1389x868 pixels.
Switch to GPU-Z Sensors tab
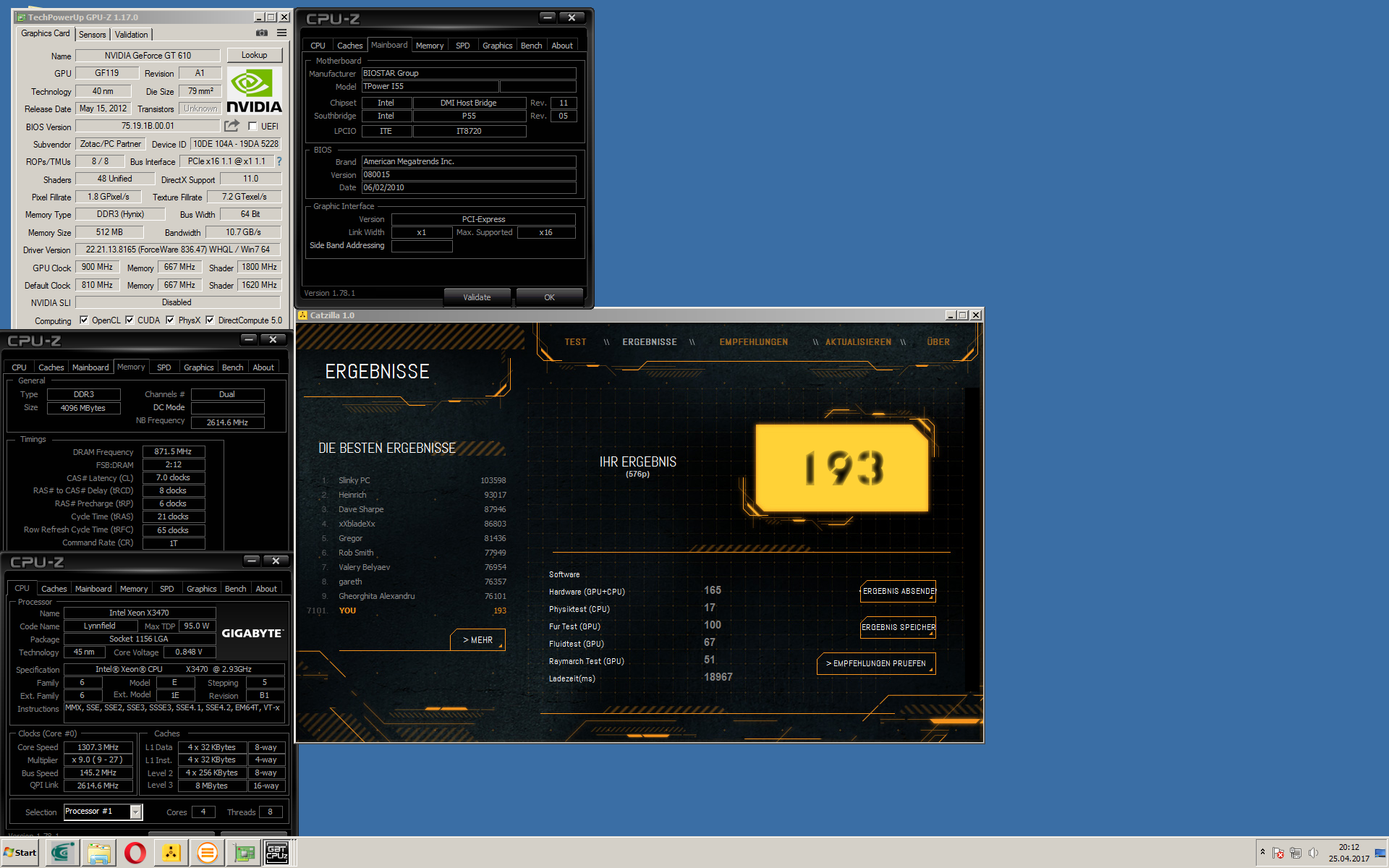pos(92,35)
